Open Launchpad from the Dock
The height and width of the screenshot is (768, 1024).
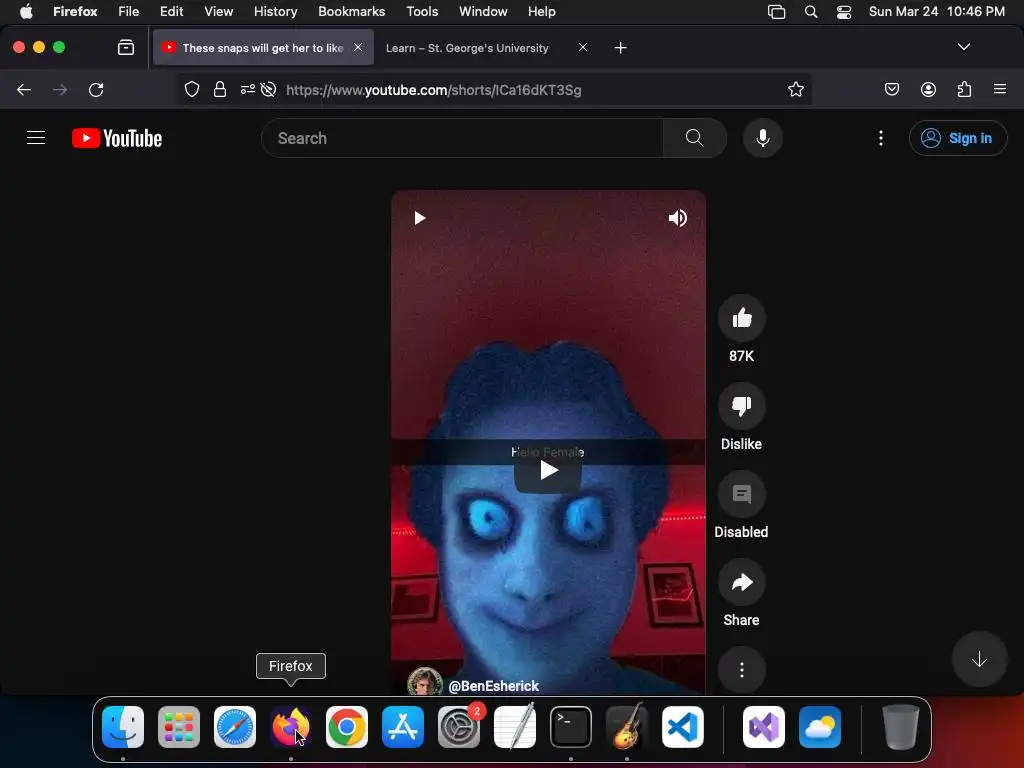point(179,726)
